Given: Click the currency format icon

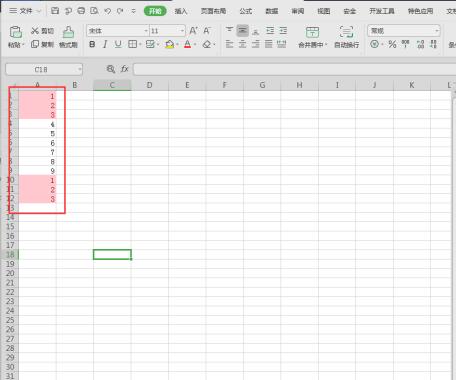Looking at the screenshot, I should (375, 44).
